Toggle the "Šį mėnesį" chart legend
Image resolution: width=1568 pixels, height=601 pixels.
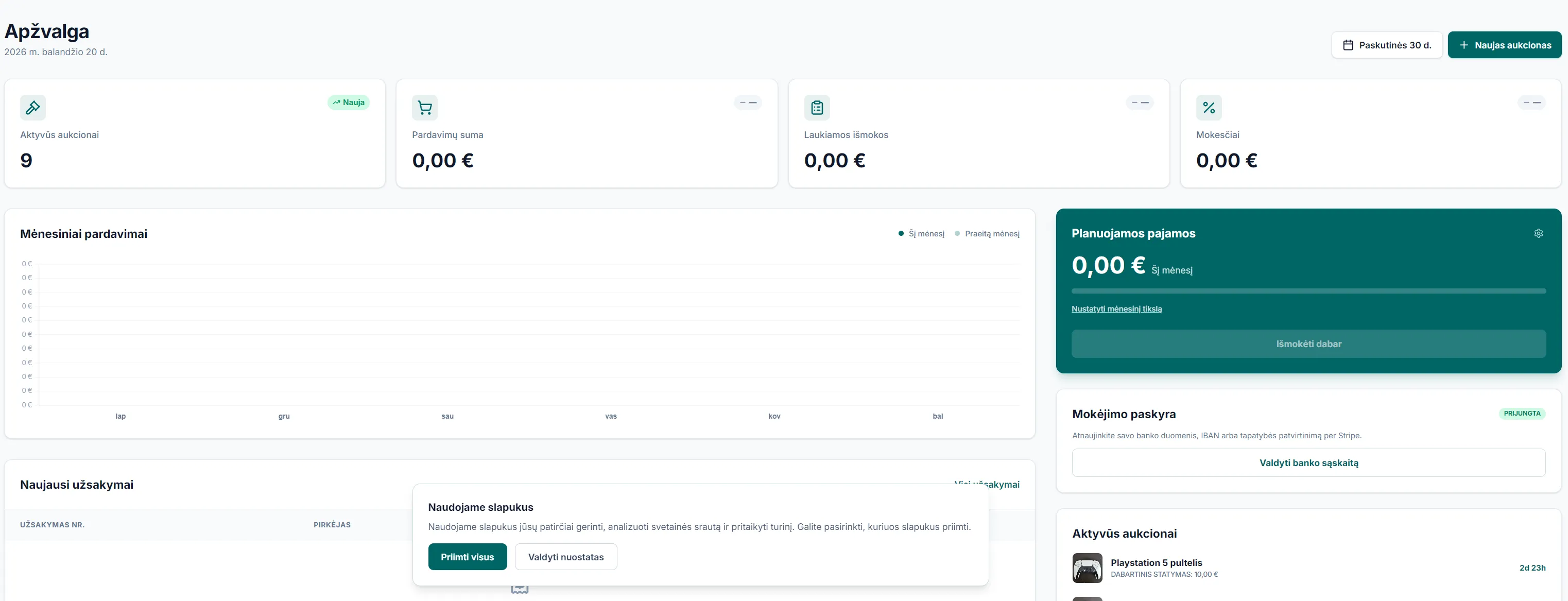click(921, 233)
